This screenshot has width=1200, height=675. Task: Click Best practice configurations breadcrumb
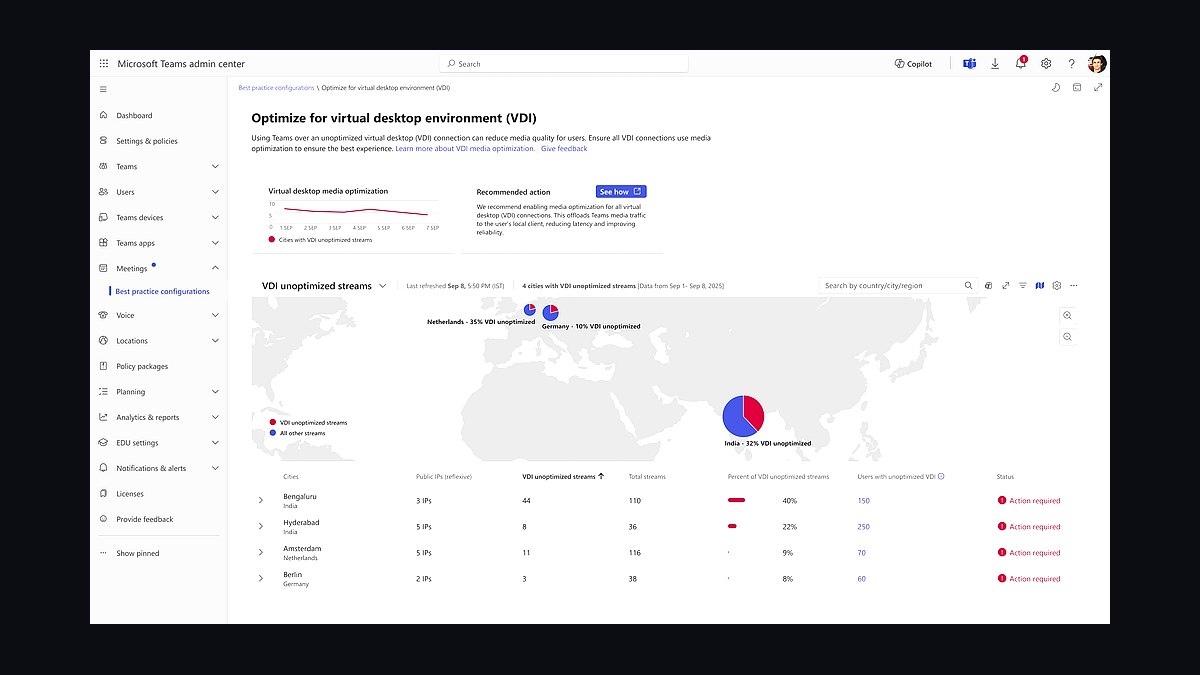(x=276, y=88)
